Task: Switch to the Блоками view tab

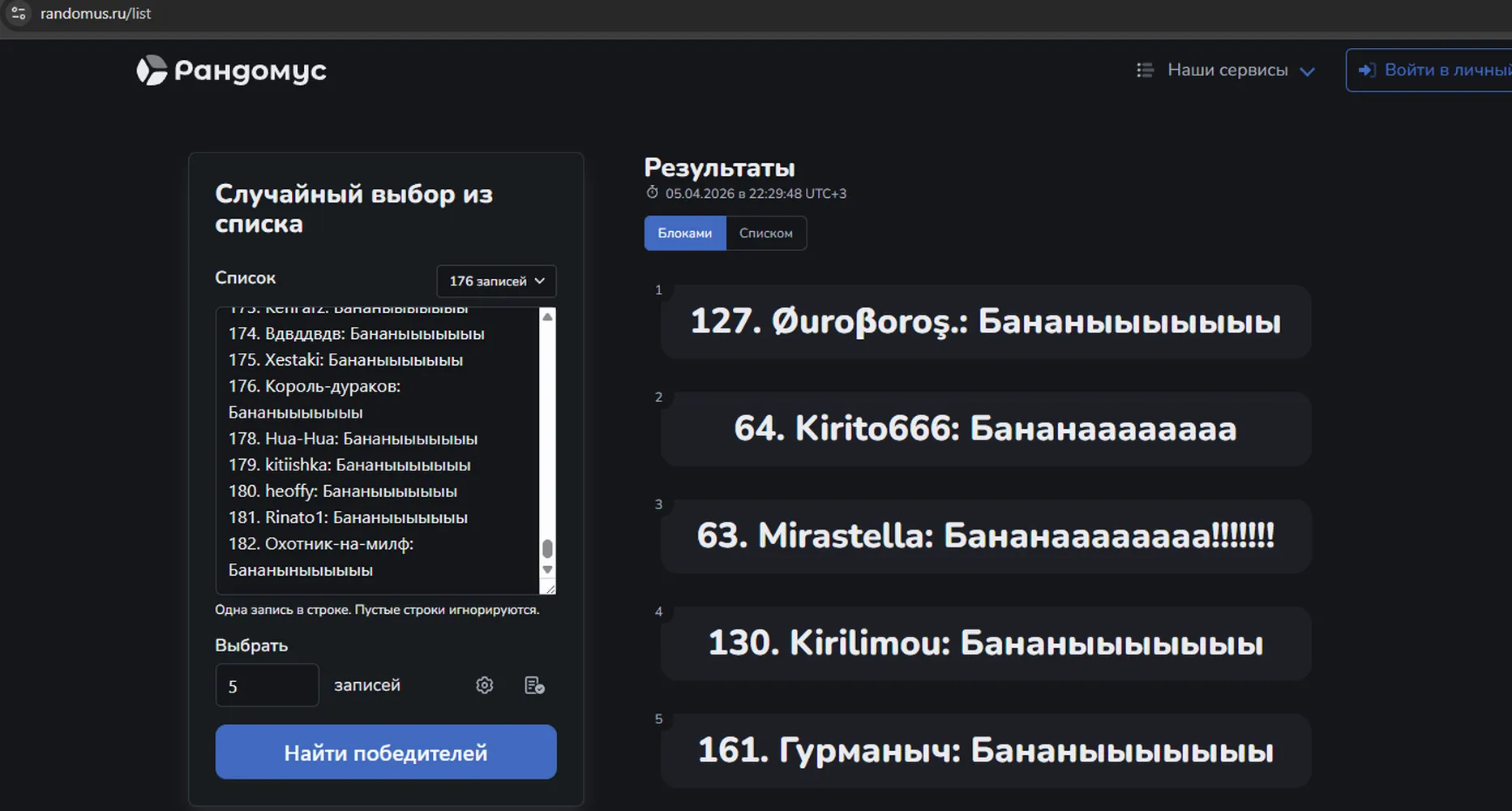Action: coord(685,233)
